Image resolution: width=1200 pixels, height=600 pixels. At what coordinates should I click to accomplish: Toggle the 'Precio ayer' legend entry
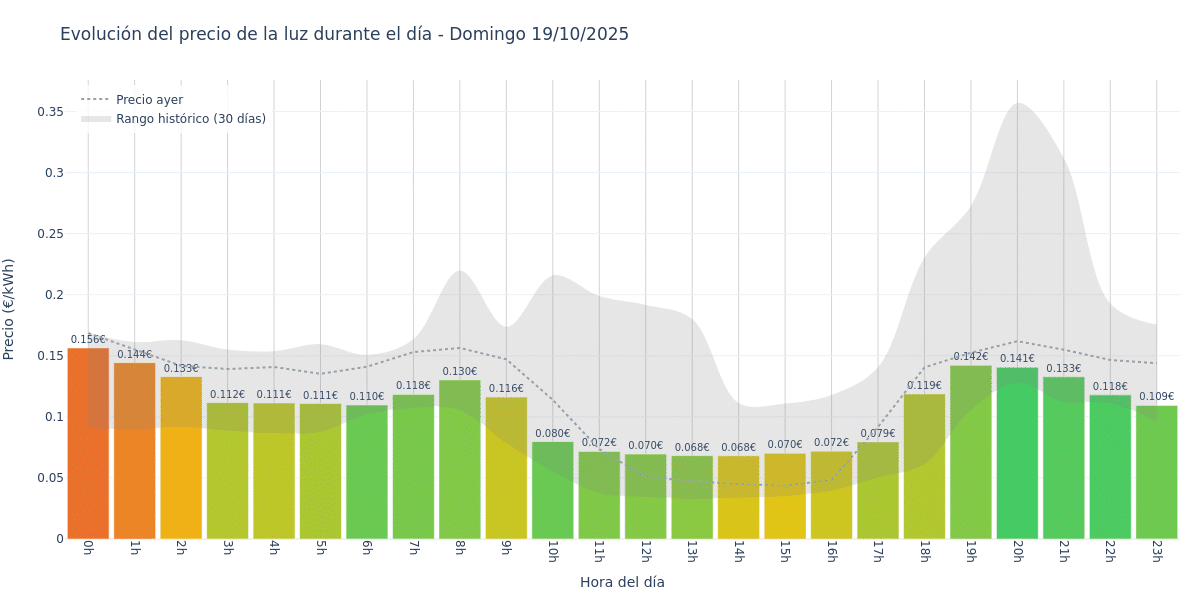[x=149, y=100]
